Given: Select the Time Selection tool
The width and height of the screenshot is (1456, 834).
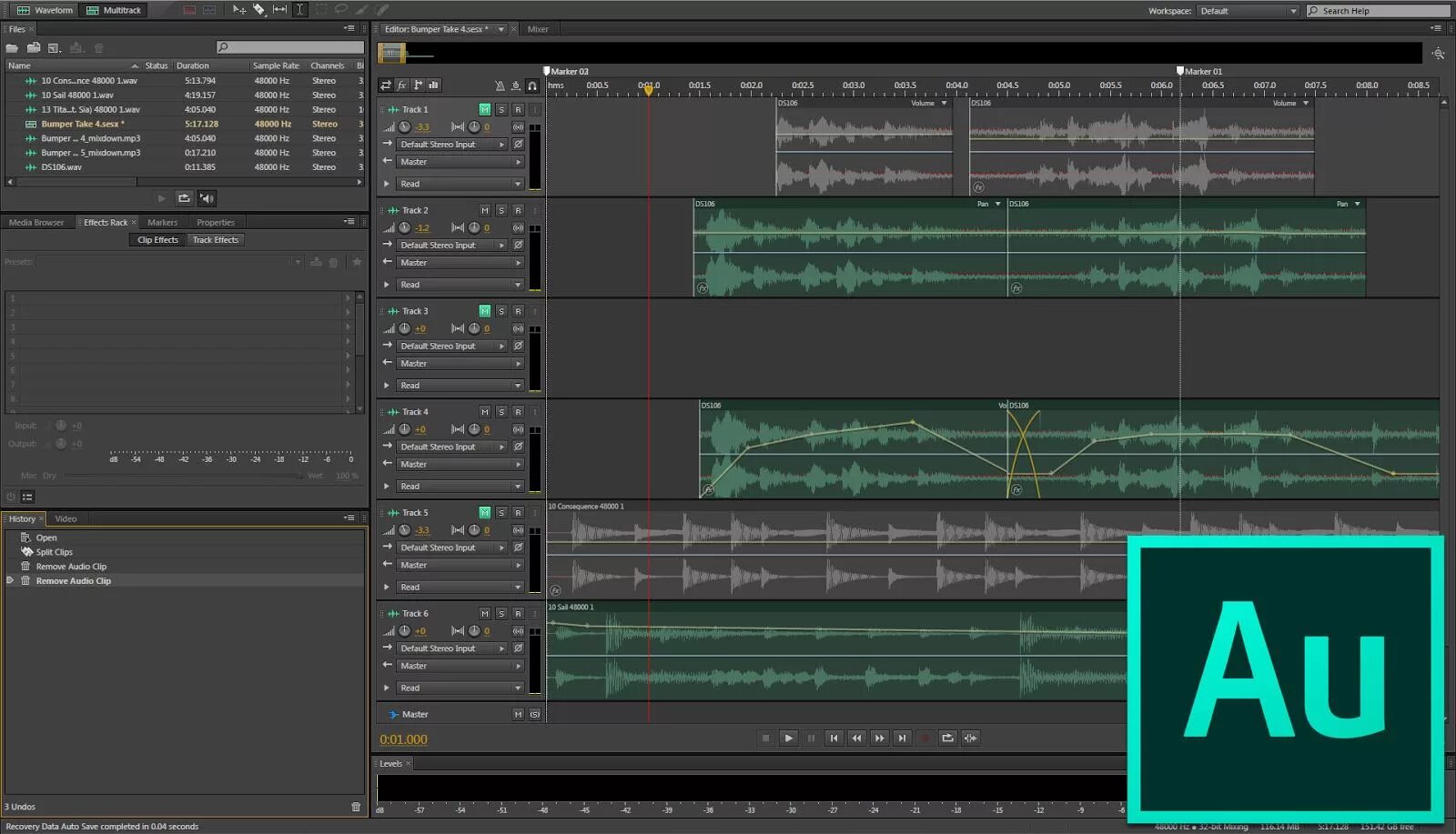Looking at the screenshot, I should (x=299, y=10).
